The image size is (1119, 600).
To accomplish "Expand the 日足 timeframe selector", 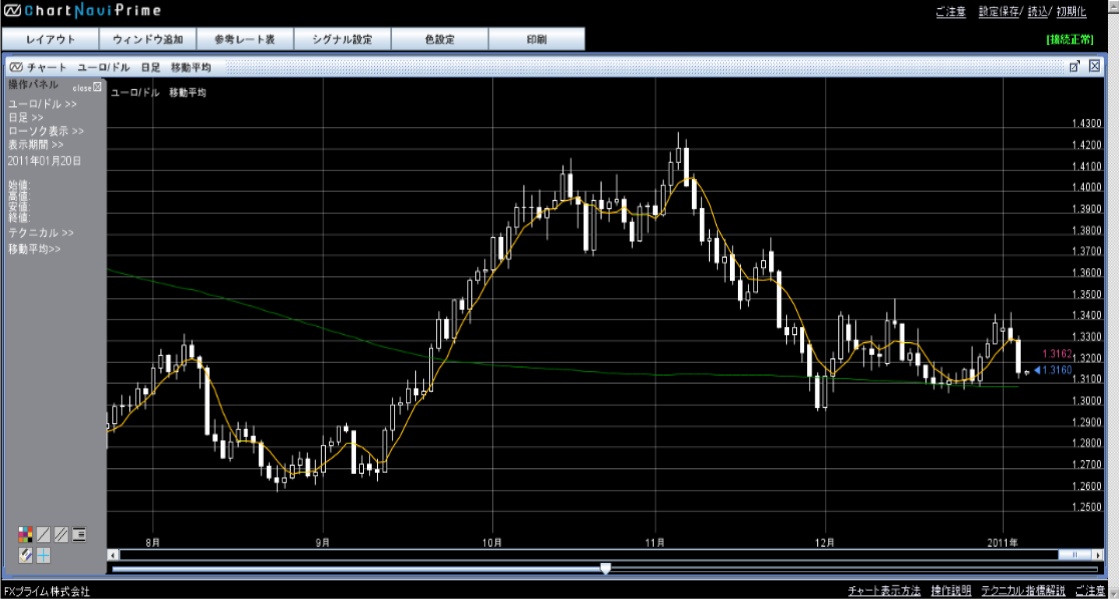I will pyautogui.click(x=25, y=118).
